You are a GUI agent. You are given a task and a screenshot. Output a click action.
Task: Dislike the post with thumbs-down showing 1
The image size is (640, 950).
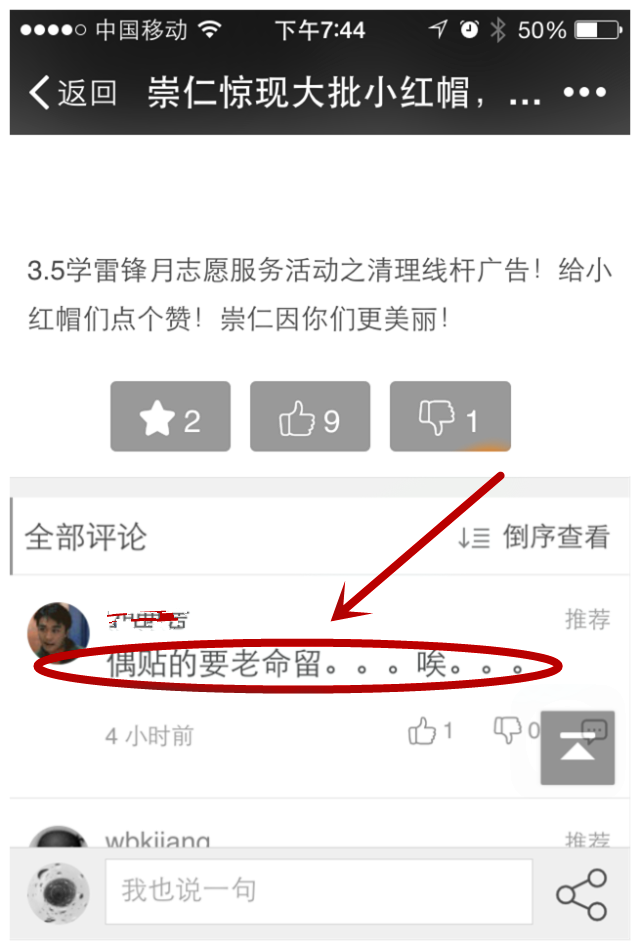pyautogui.click(x=450, y=416)
